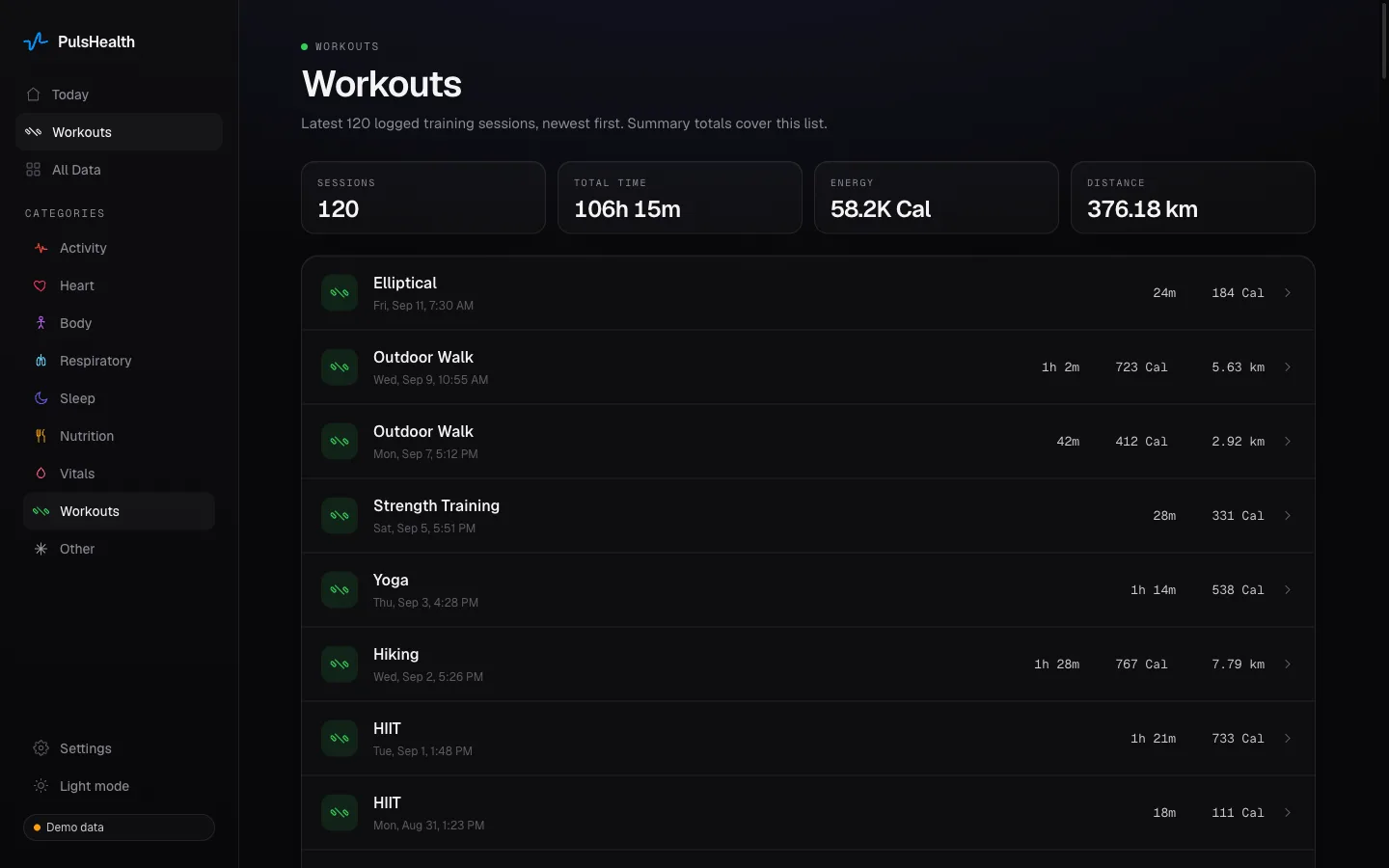Expand Strength Training details chevron

coord(1288,516)
